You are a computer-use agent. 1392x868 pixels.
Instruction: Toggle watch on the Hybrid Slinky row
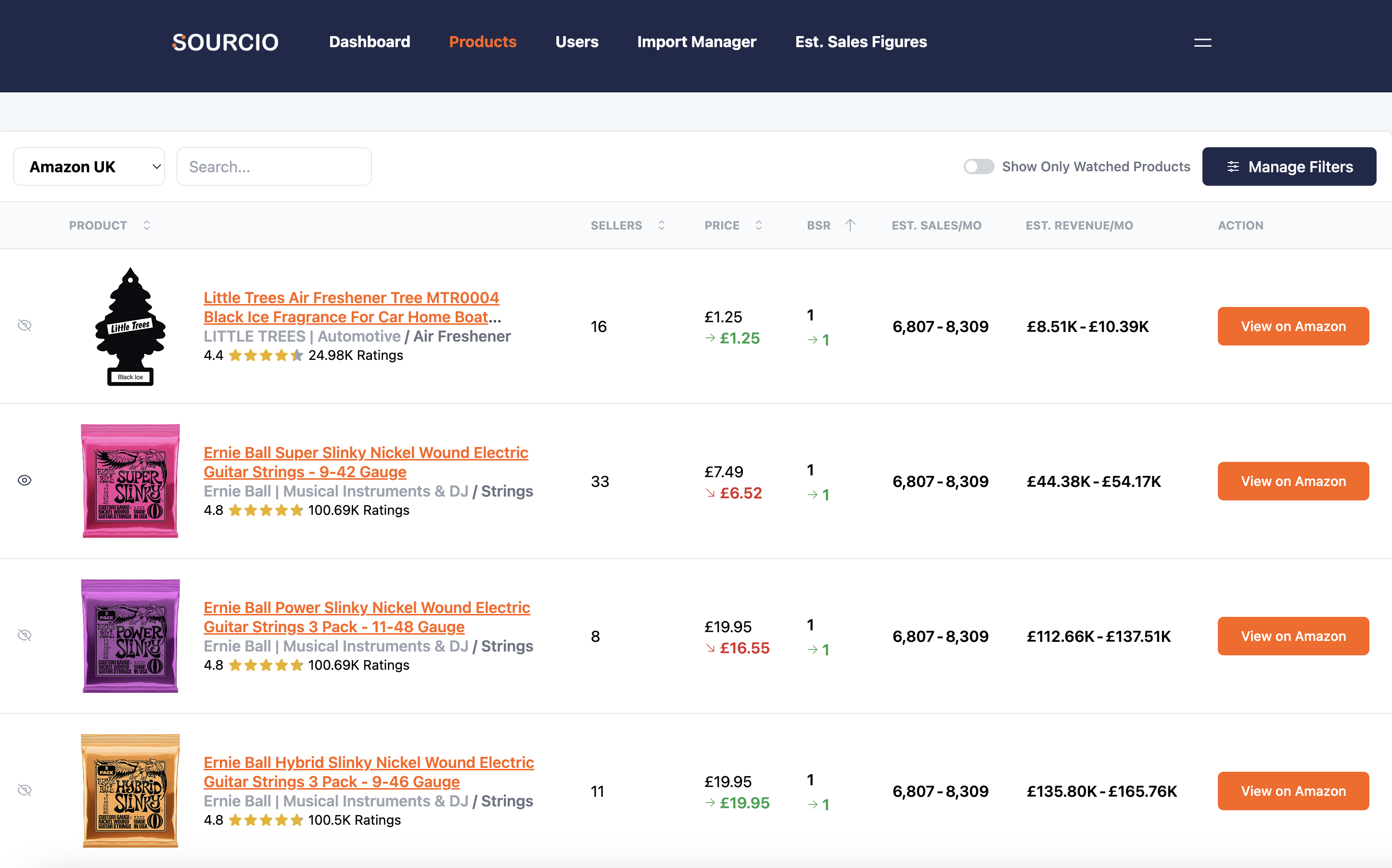(25, 791)
